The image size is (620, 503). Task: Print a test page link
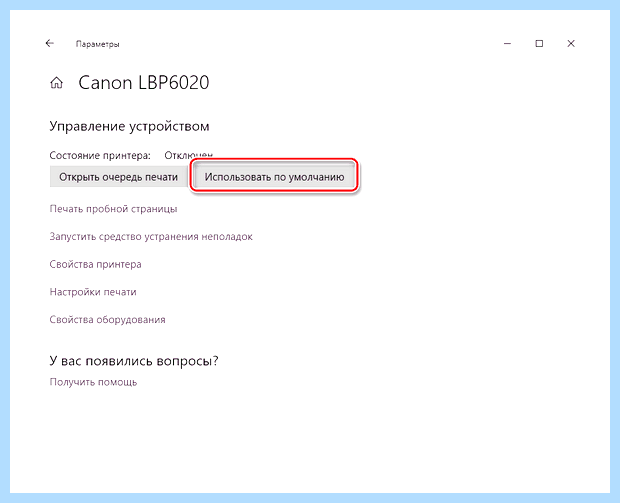(113, 209)
